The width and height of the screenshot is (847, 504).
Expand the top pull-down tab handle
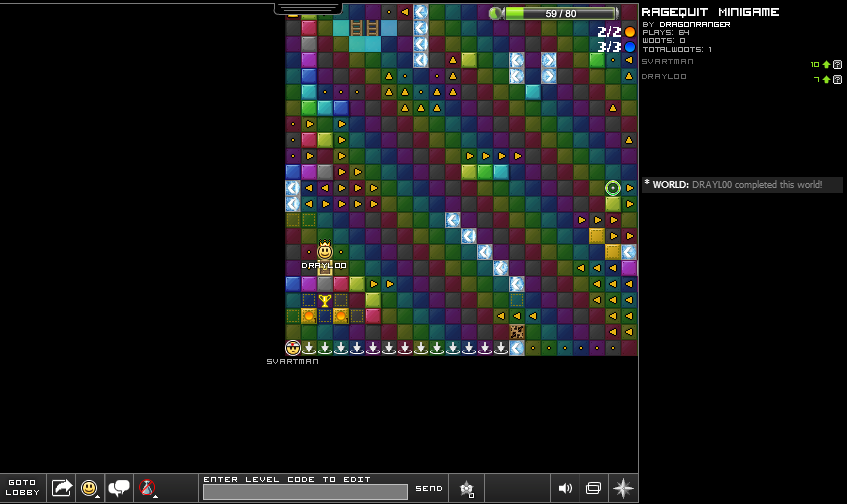(x=308, y=7)
